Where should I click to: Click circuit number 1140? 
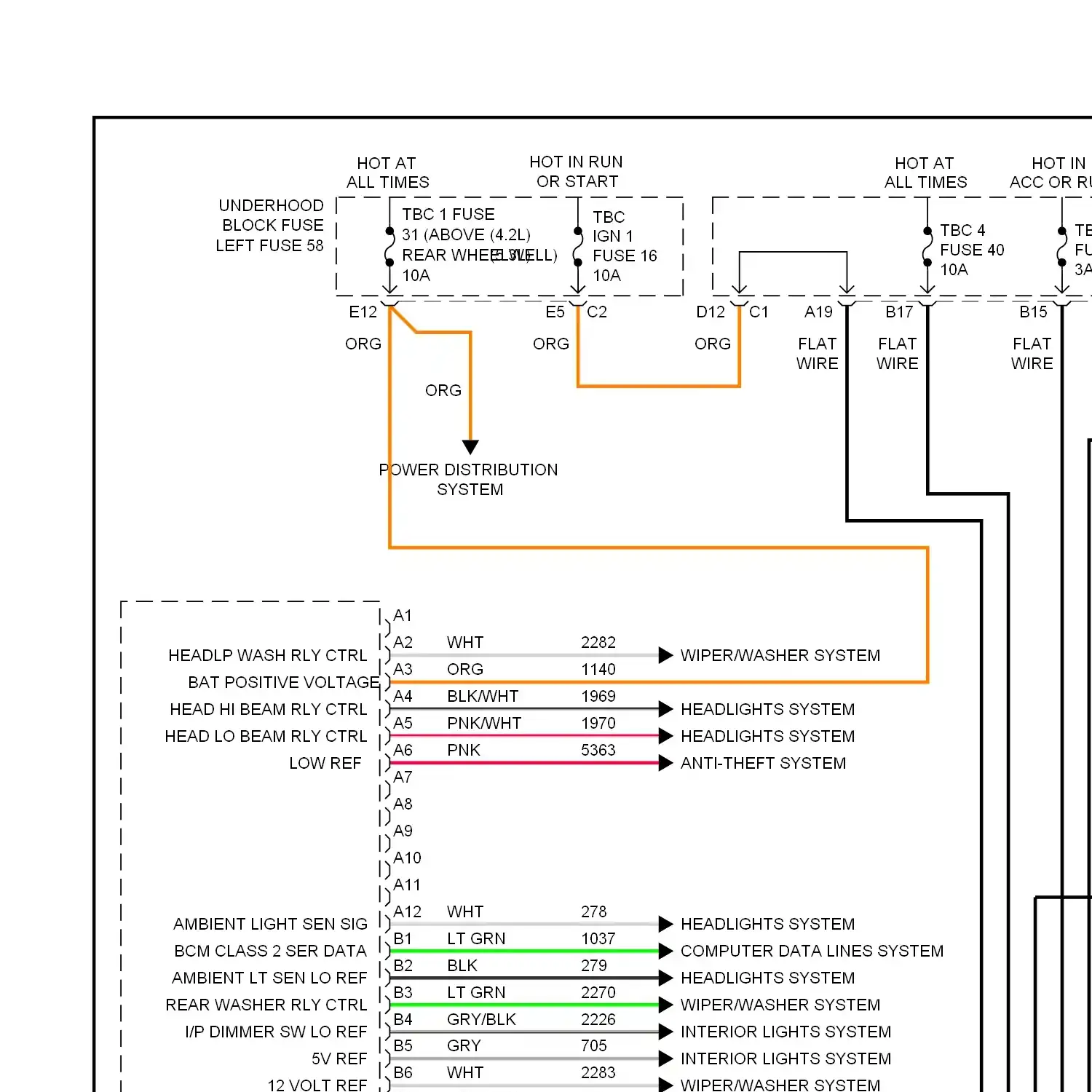(598, 669)
